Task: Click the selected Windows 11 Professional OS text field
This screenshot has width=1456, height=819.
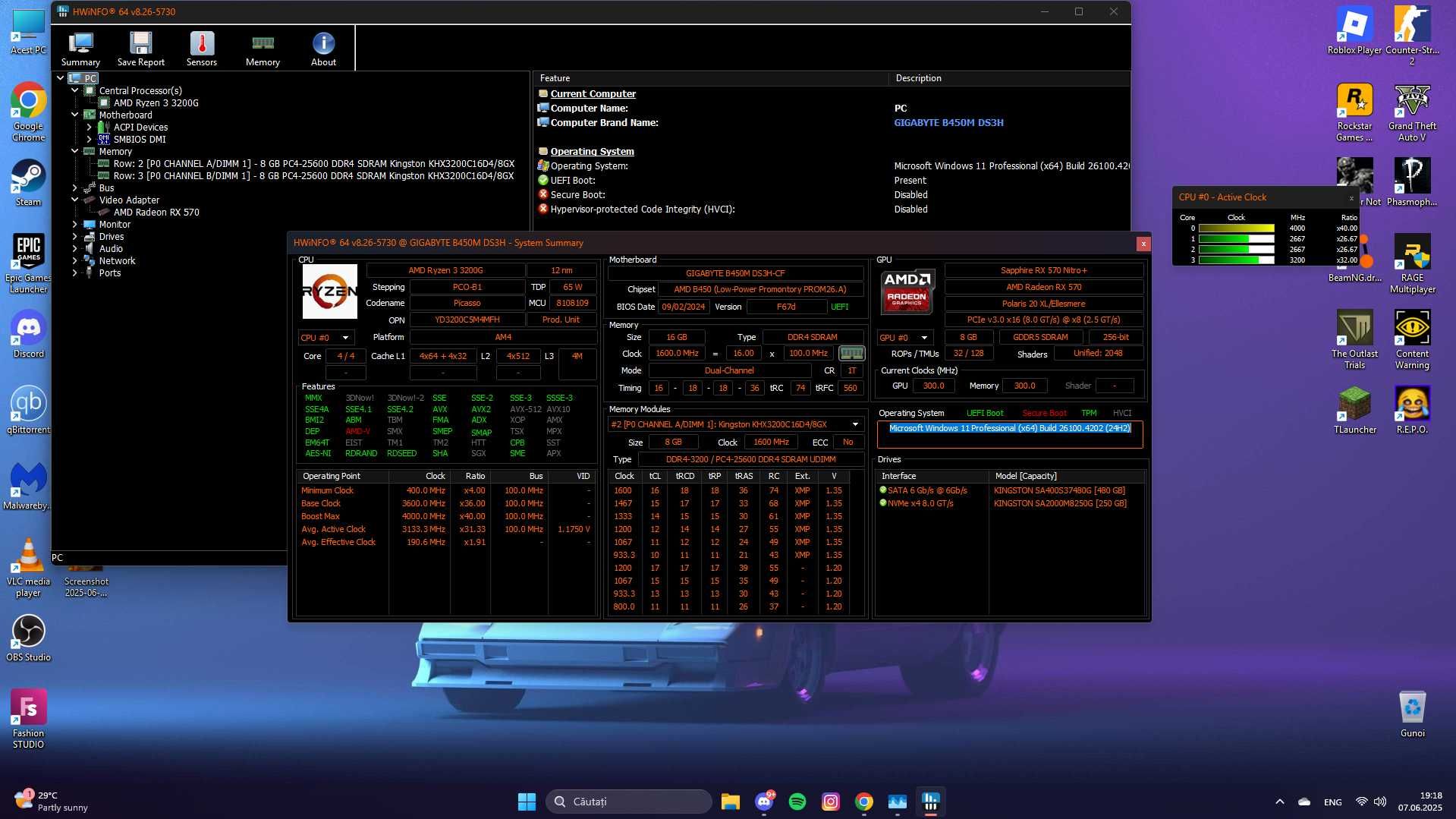Action: point(1010,435)
